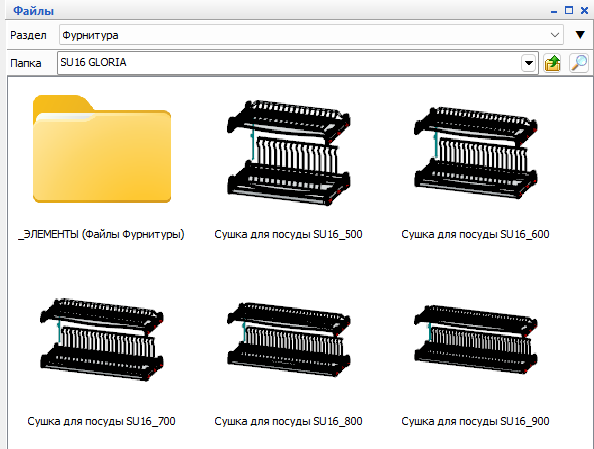
Task: Select the SU16_600 dish rack image
Action: pyautogui.click(x=476, y=153)
